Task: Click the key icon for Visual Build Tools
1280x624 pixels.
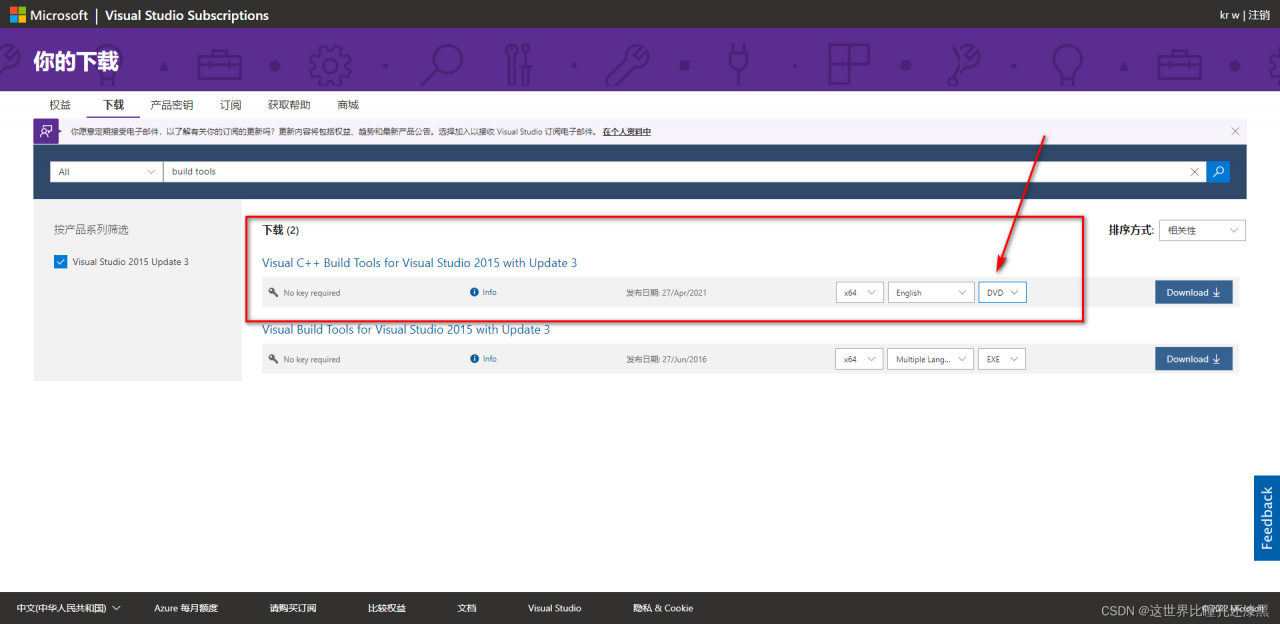Action: (273, 358)
